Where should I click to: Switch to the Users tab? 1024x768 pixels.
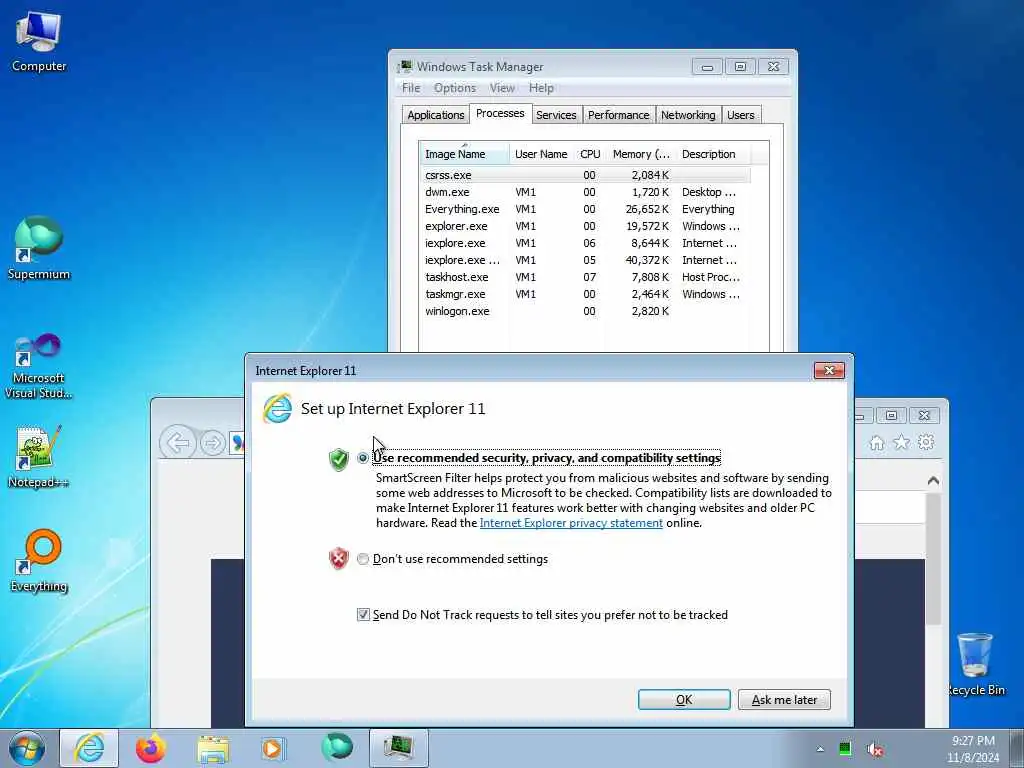coord(741,115)
